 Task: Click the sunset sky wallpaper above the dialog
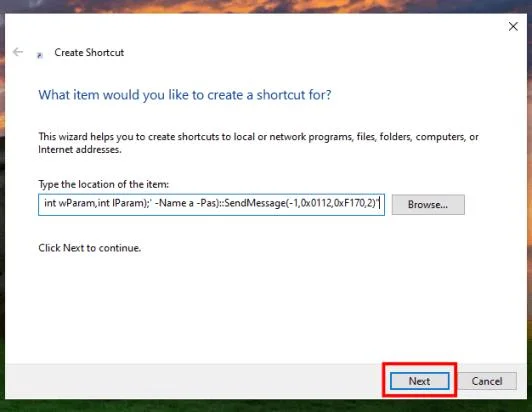[265, 6]
